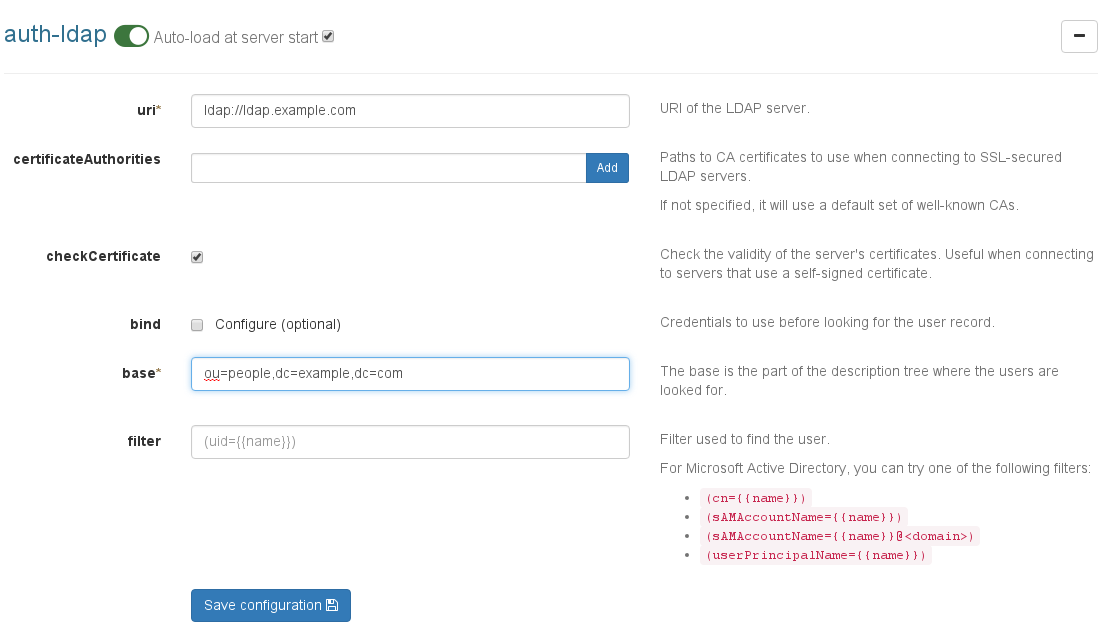The image size is (1104, 631).
Task: Enable the optional bind configuration
Action: [197, 324]
